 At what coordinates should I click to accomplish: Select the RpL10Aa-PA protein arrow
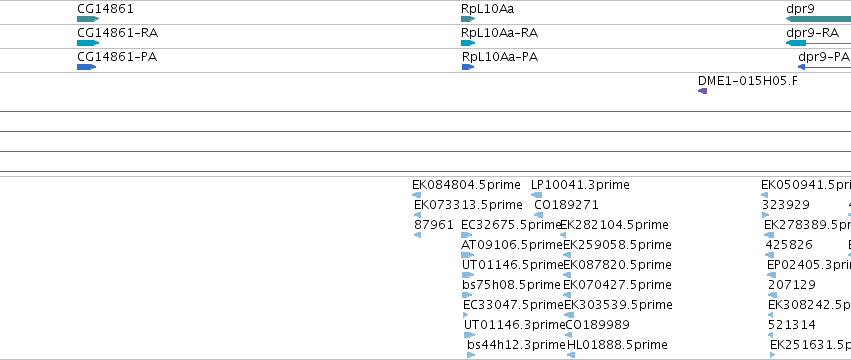click(x=468, y=67)
